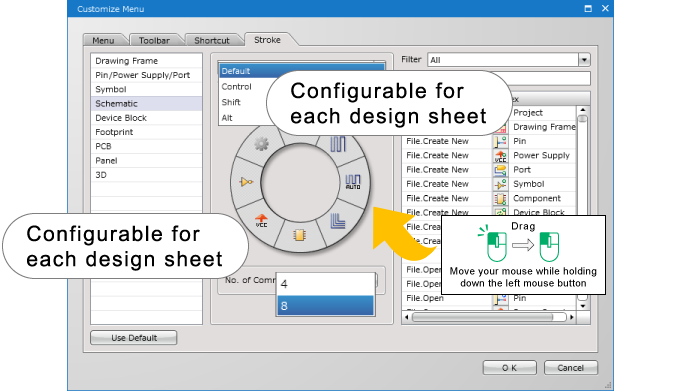681x391 pixels.
Task: Select Default in the modifier list
Action: pos(301,71)
